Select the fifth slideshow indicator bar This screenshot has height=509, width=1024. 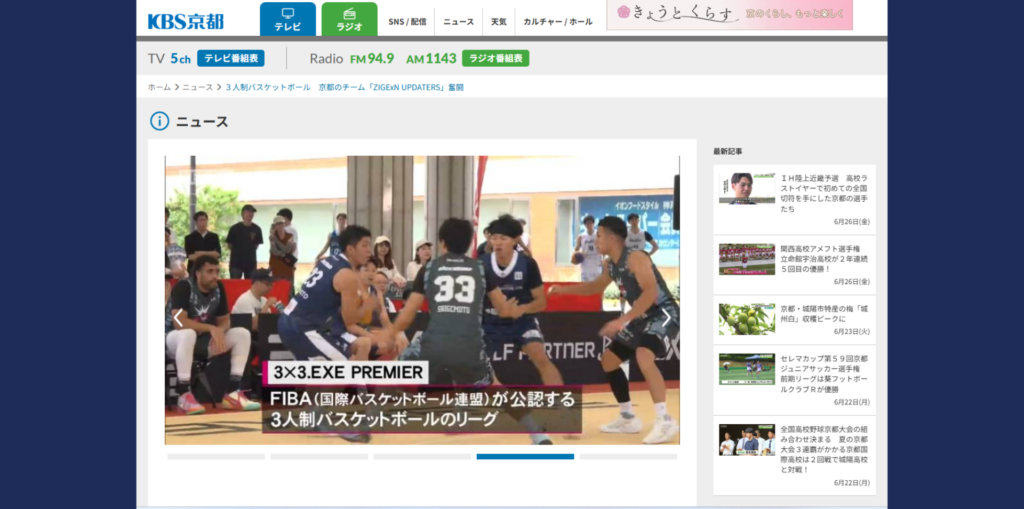628,457
